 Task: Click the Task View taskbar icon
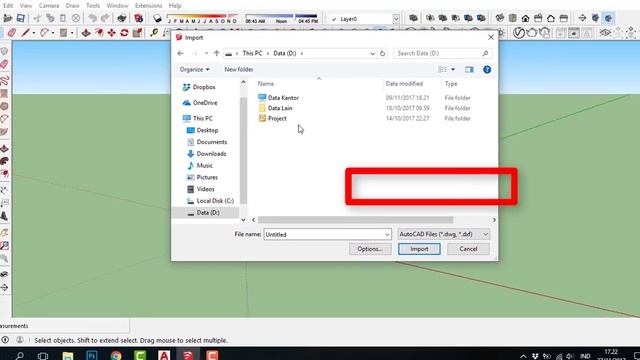tap(43, 356)
